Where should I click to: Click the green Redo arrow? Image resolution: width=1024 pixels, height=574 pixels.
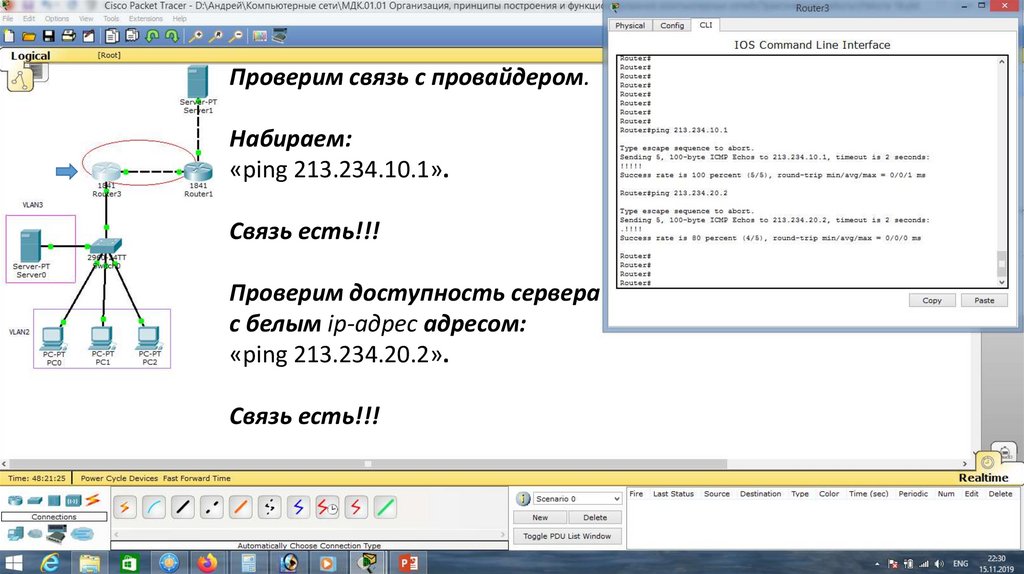click(x=172, y=36)
